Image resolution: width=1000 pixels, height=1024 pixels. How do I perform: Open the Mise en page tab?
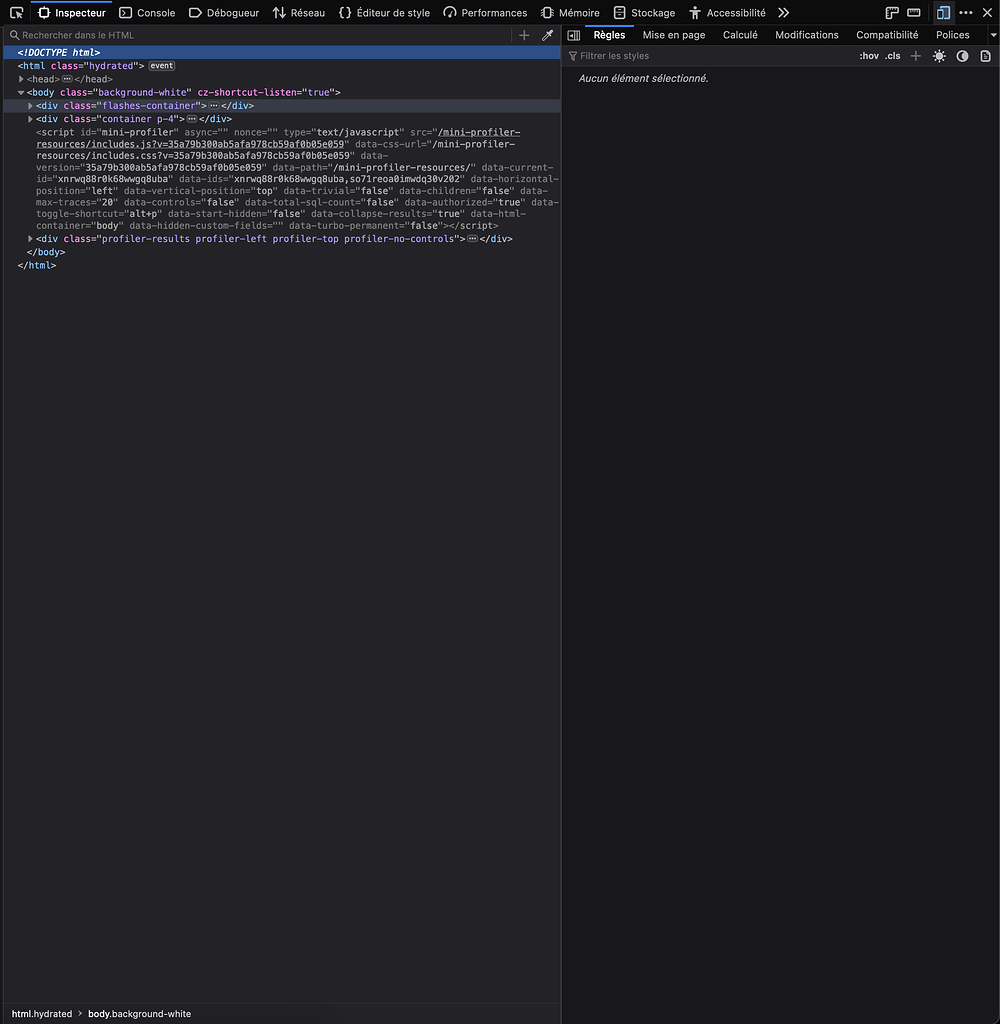[674, 34]
